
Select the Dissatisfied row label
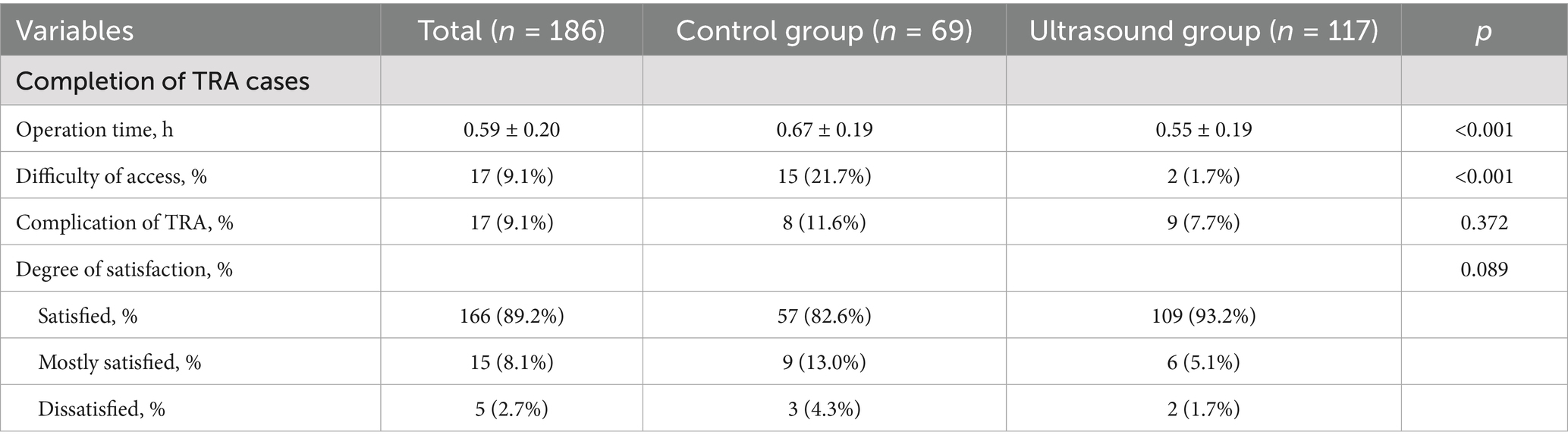pyautogui.click(x=102, y=409)
